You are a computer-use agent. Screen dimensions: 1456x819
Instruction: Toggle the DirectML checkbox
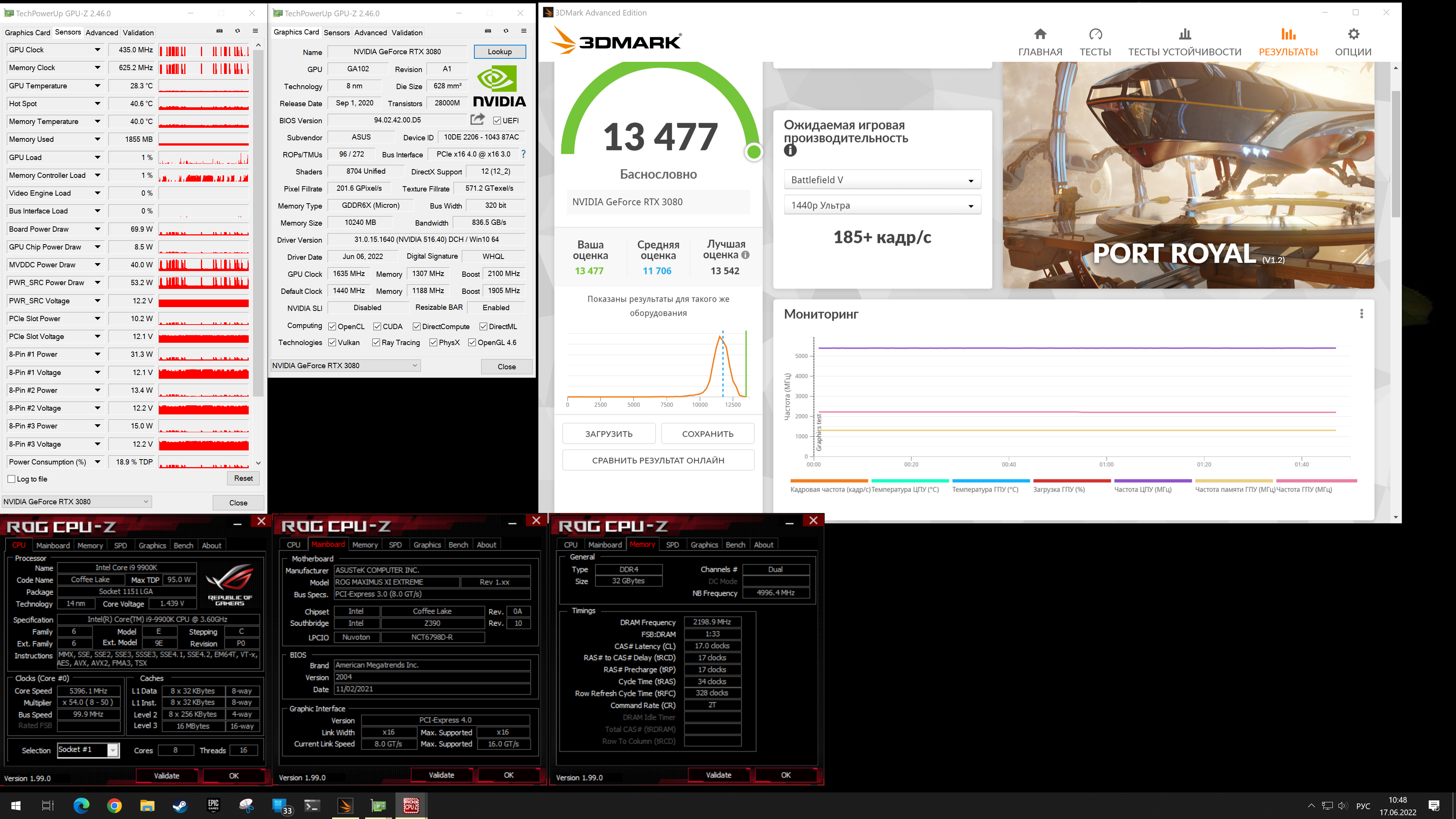(483, 326)
